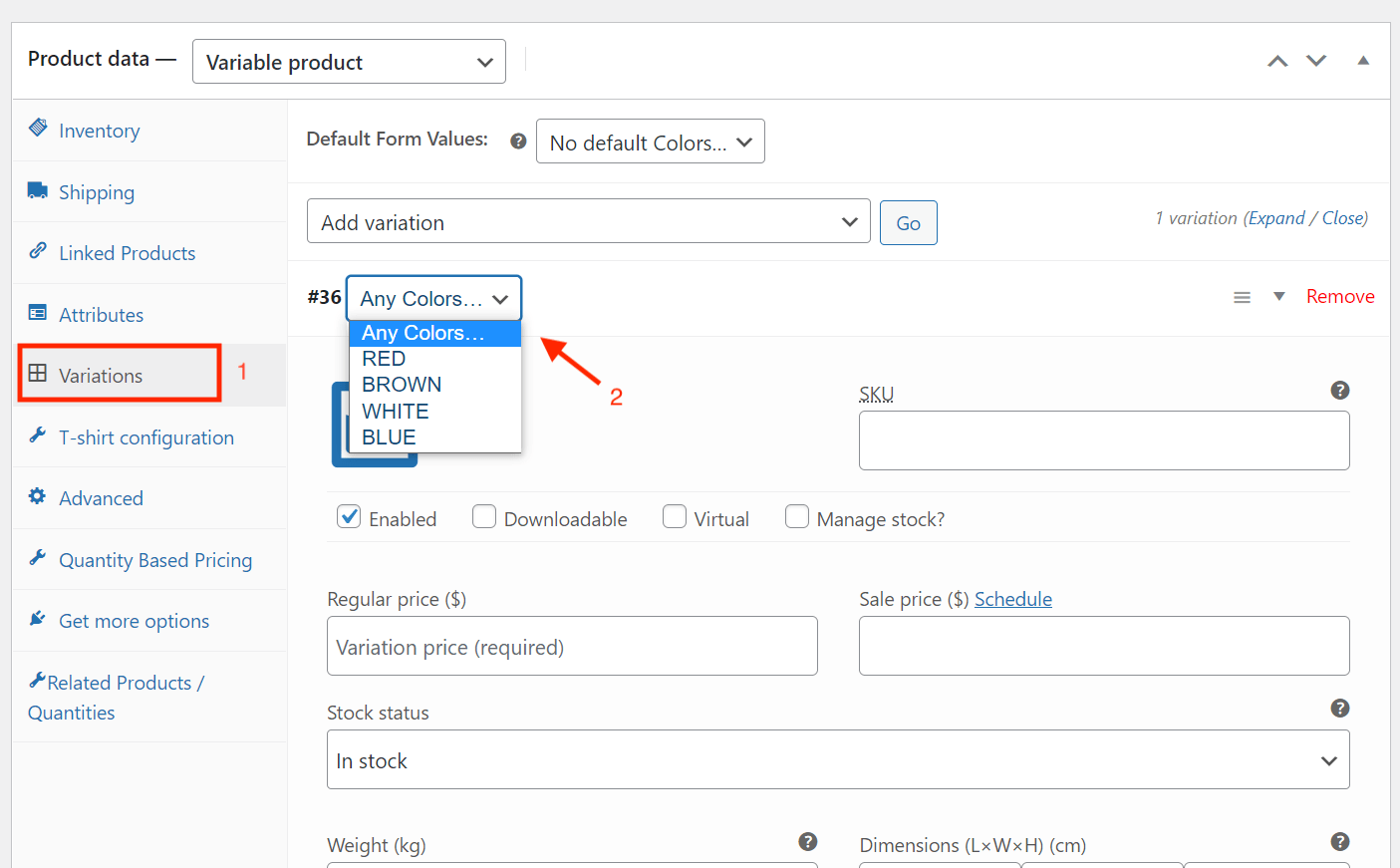Click the red Remove link
Image resolution: width=1400 pixels, height=868 pixels.
point(1339,297)
